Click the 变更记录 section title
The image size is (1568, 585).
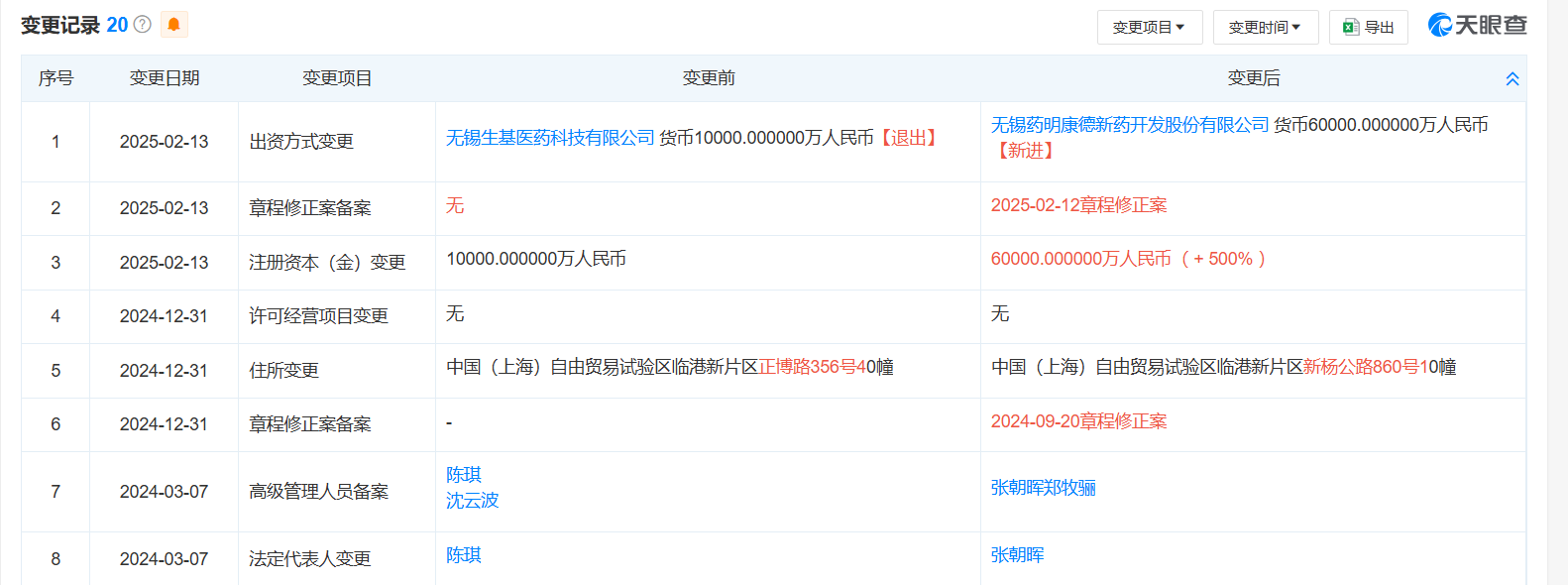[x=60, y=25]
